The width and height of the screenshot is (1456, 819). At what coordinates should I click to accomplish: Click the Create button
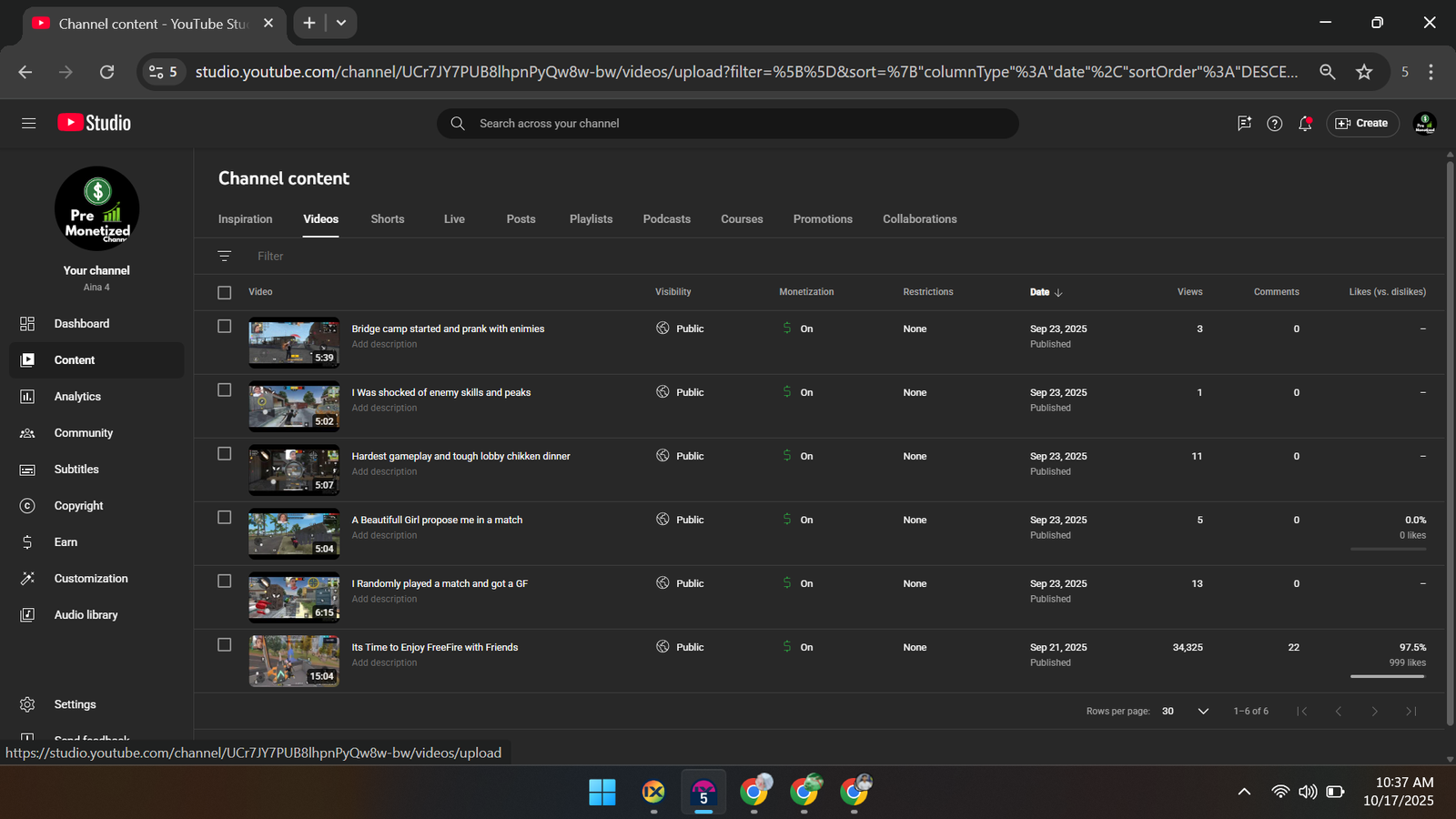coord(1362,124)
